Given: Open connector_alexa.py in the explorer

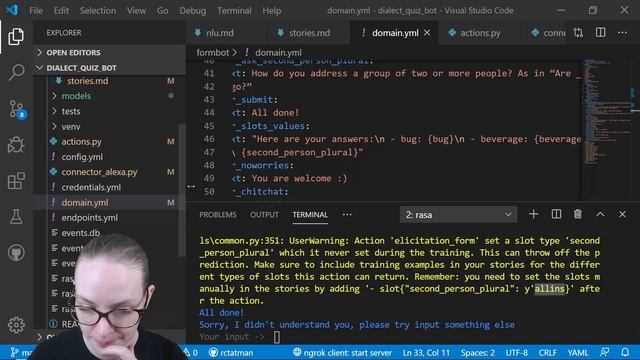Looking at the screenshot, I should click(x=99, y=172).
